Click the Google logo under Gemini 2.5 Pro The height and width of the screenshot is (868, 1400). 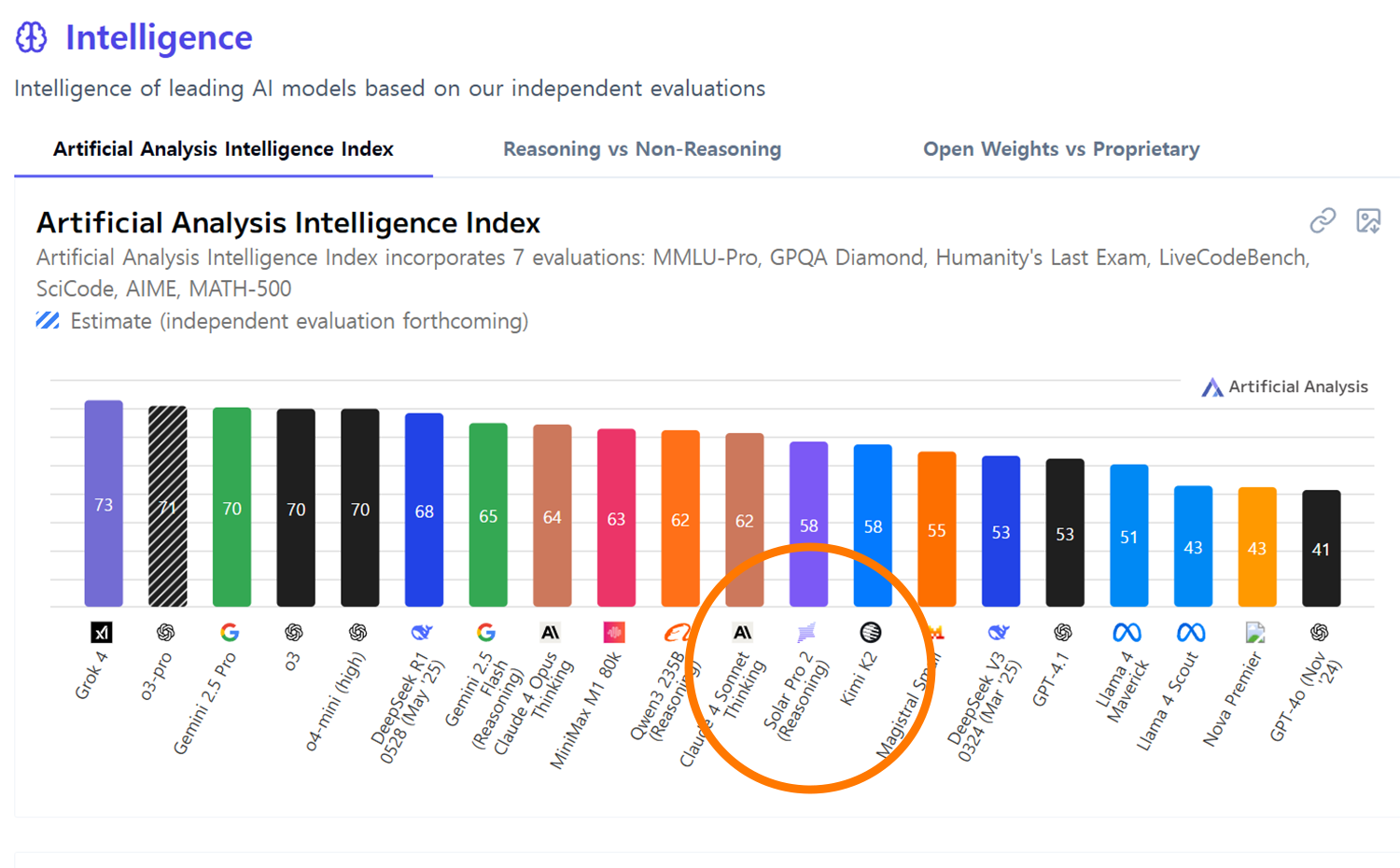click(x=230, y=633)
